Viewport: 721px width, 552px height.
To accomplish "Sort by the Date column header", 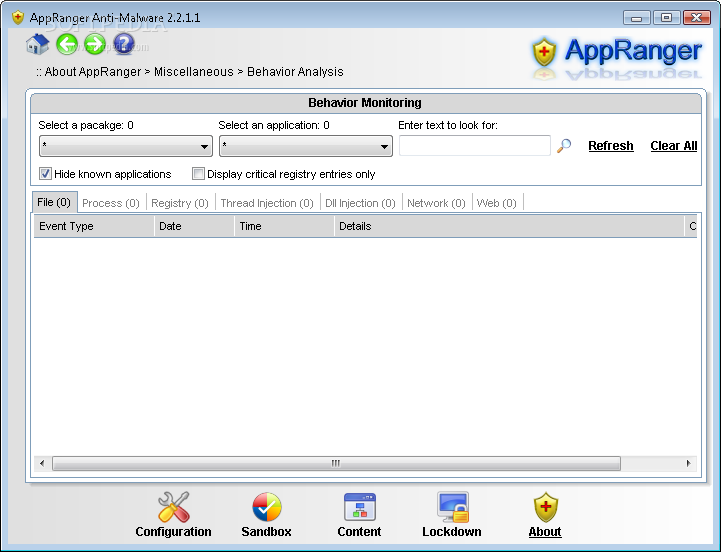I will click(x=194, y=226).
